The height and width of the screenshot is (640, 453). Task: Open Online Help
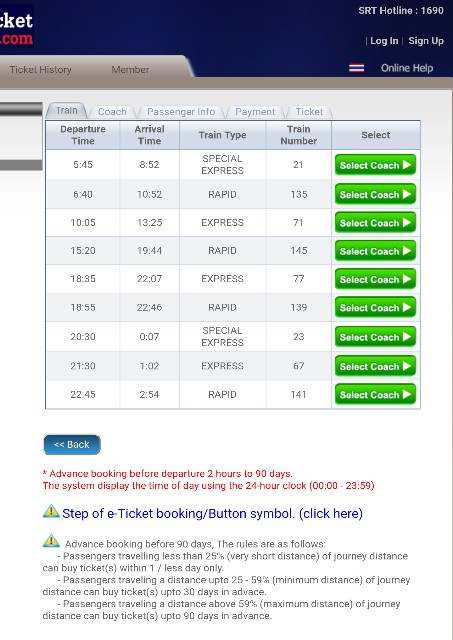407,68
